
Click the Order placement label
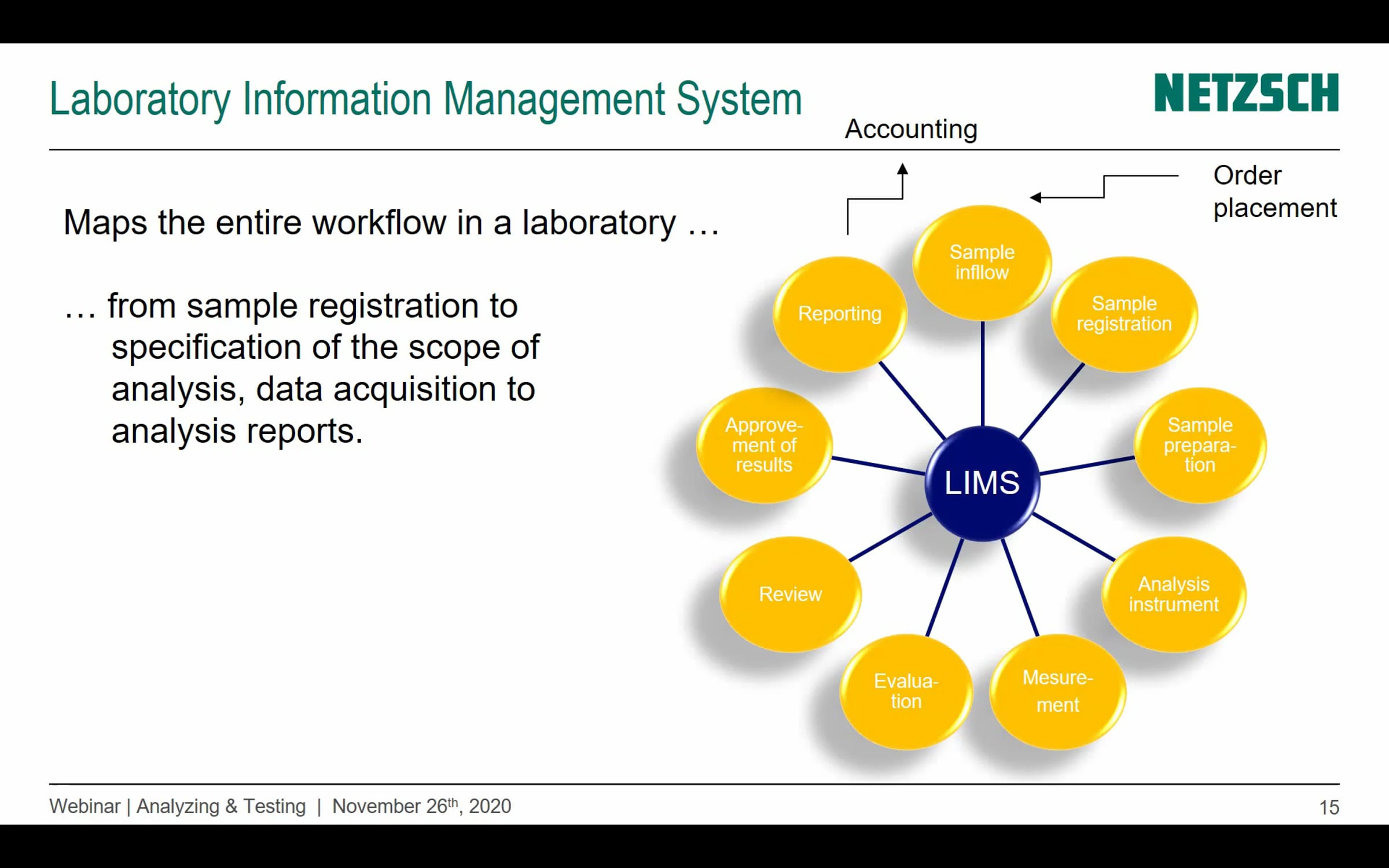point(1274,192)
